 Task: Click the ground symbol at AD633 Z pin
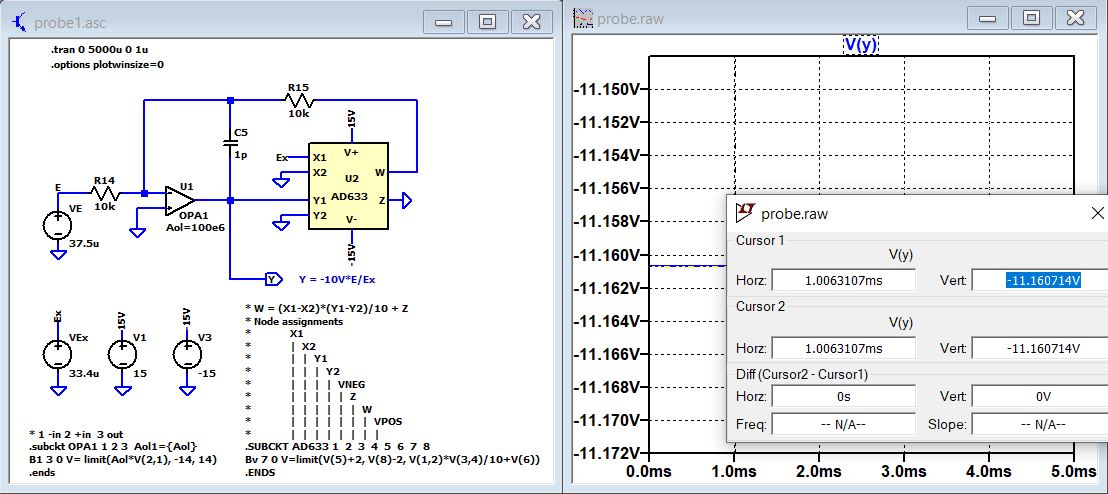(x=406, y=201)
